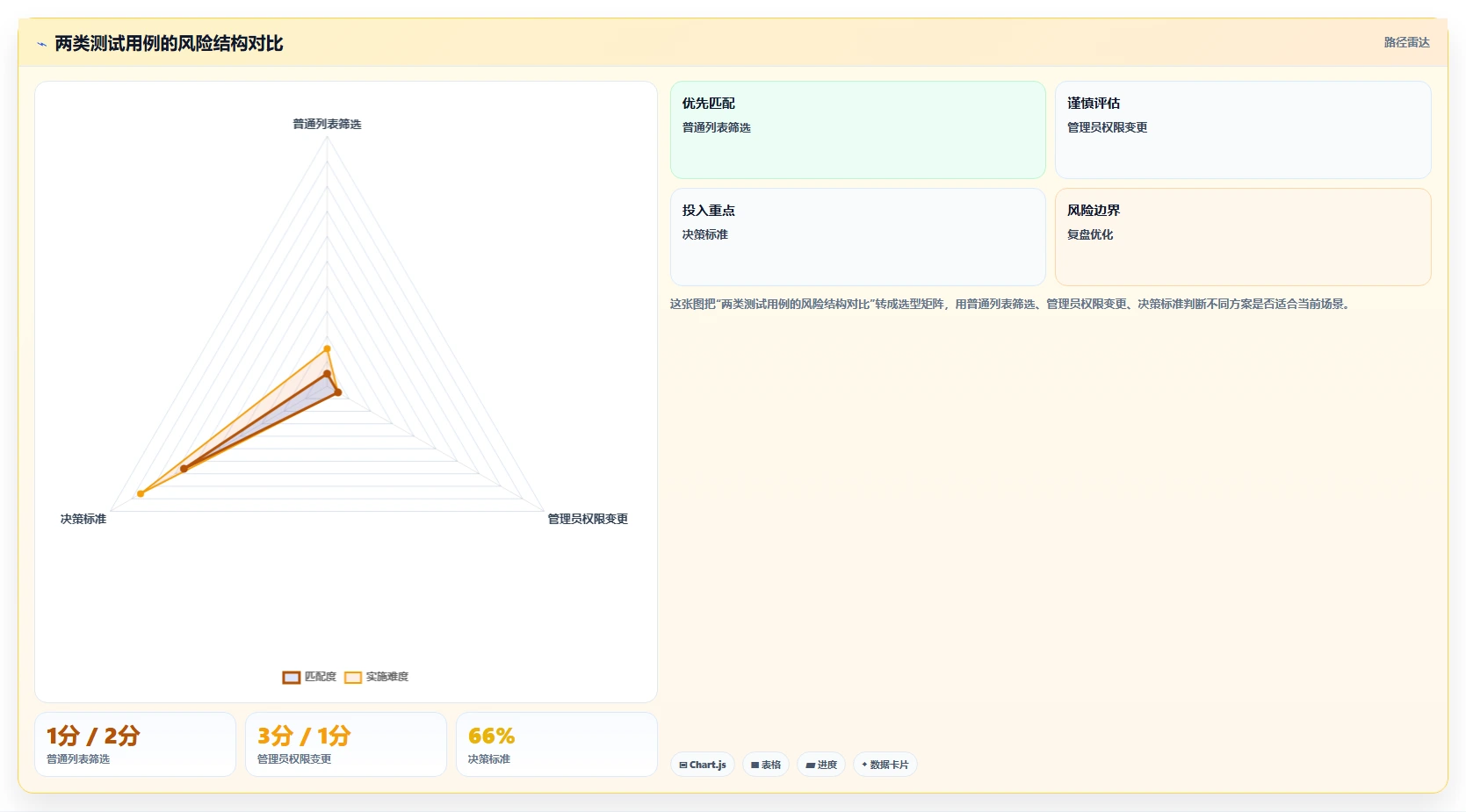Click the brown data point toward 管理员权限变更

point(338,392)
